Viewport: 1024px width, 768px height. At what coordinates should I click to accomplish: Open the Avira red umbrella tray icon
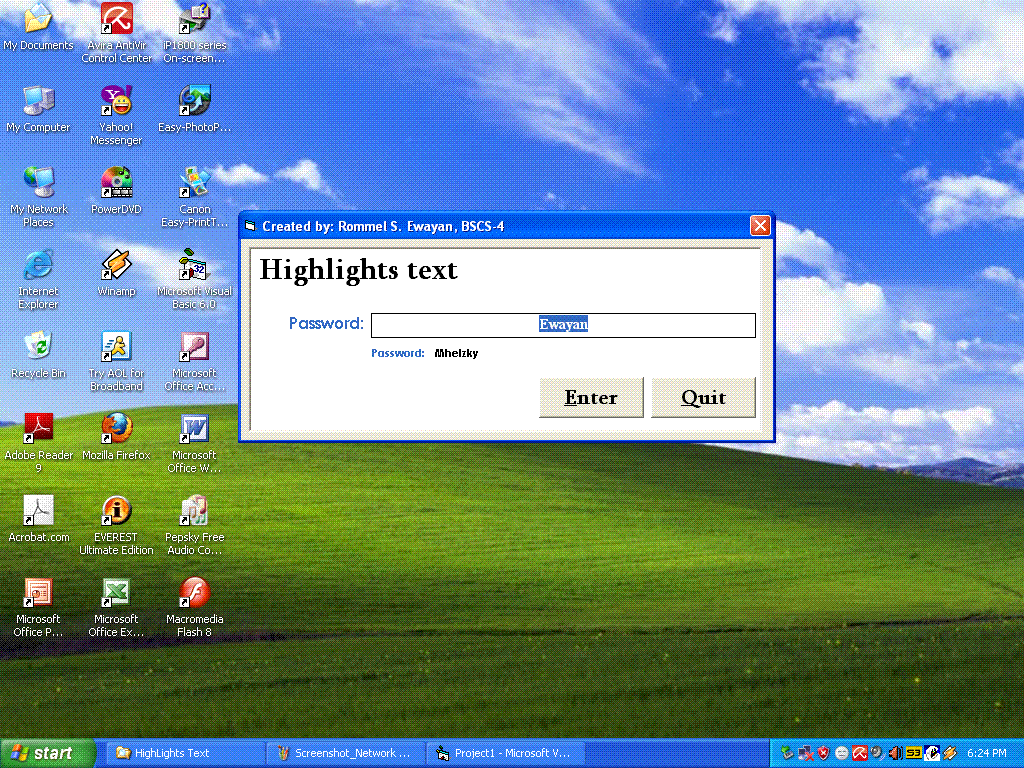[x=859, y=753]
